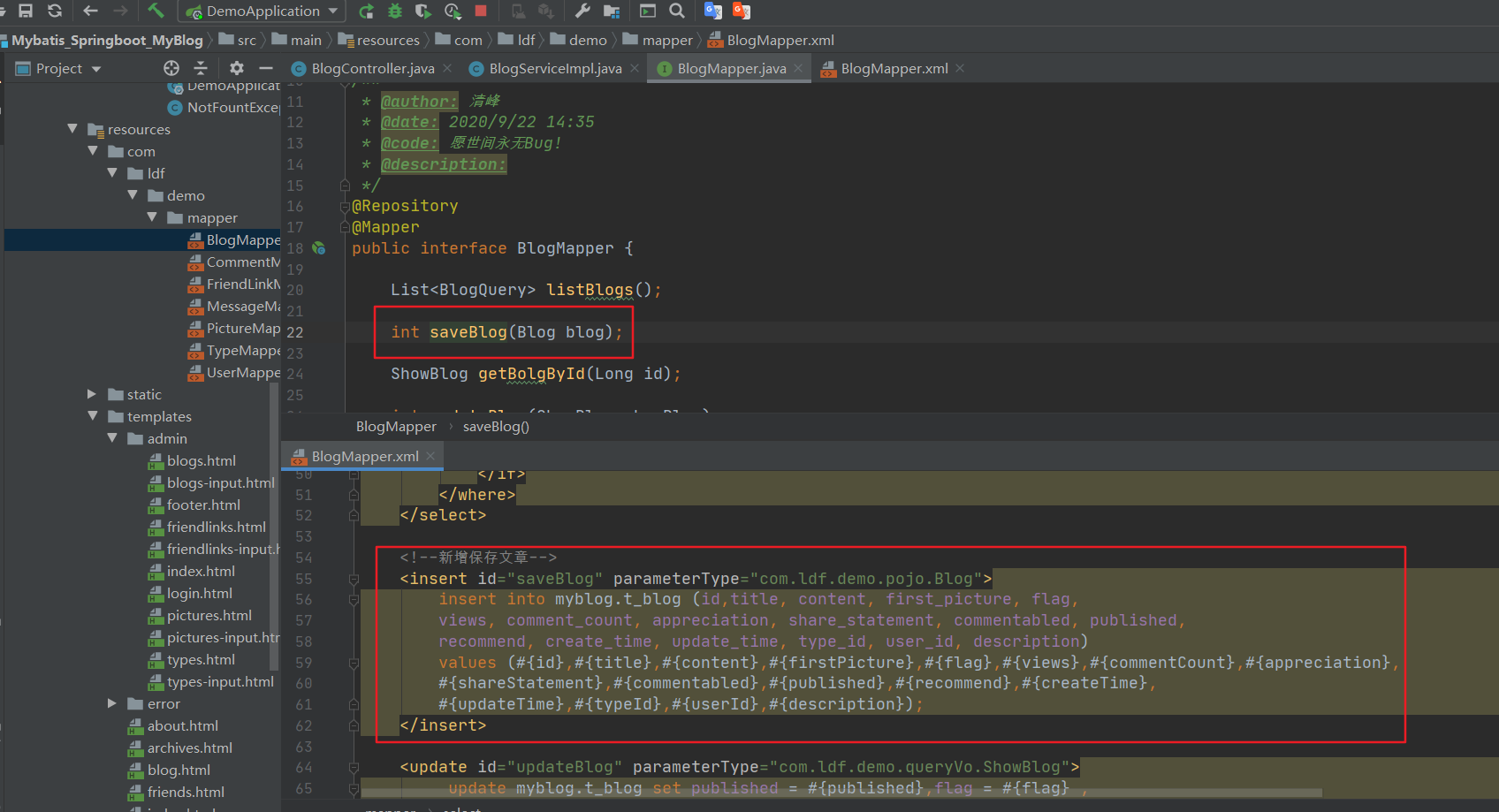Viewport: 1499px width, 812px height.
Task: Collapse all nodes in Project panel
Action: (201, 68)
